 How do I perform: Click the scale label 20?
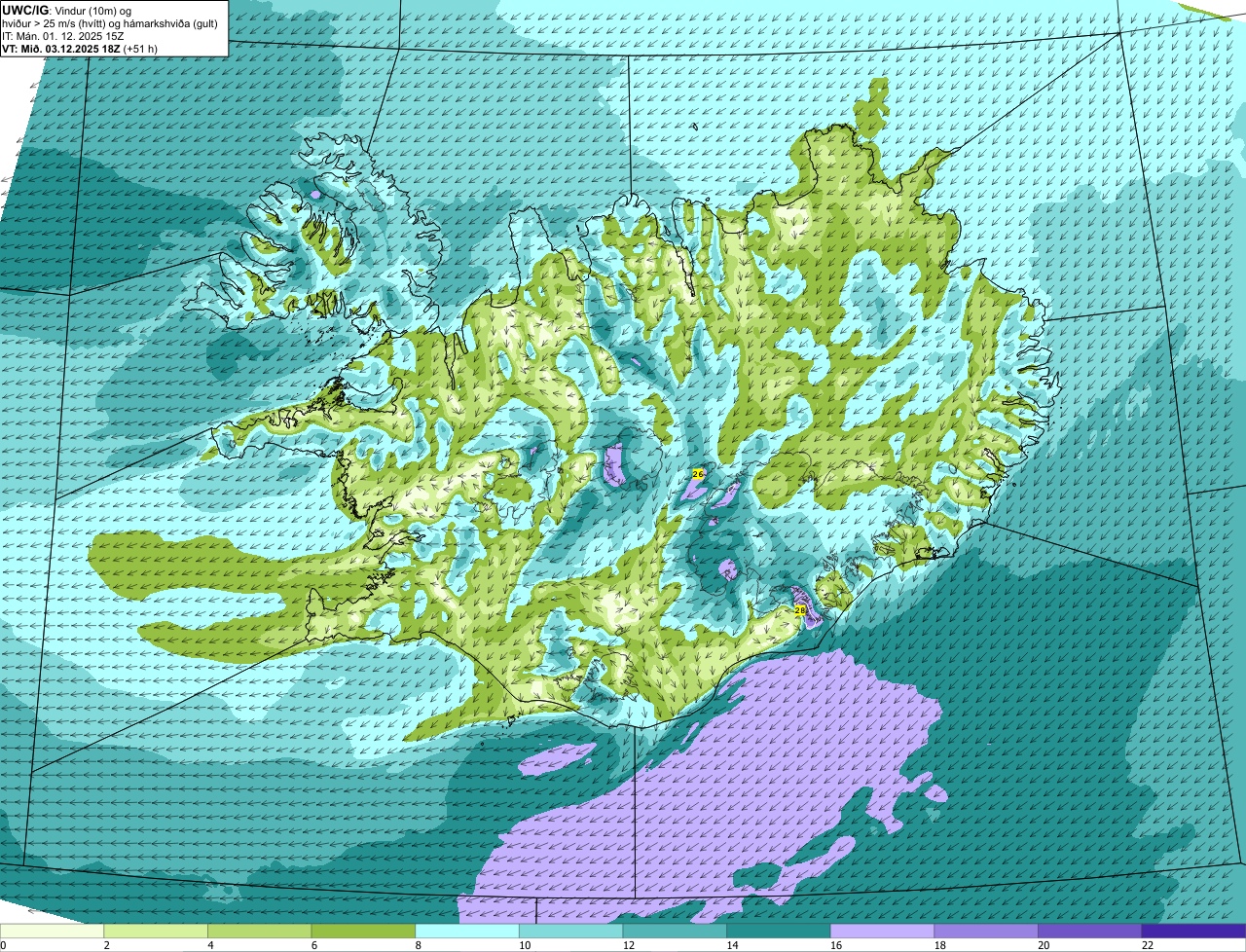click(x=1044, y=946)
